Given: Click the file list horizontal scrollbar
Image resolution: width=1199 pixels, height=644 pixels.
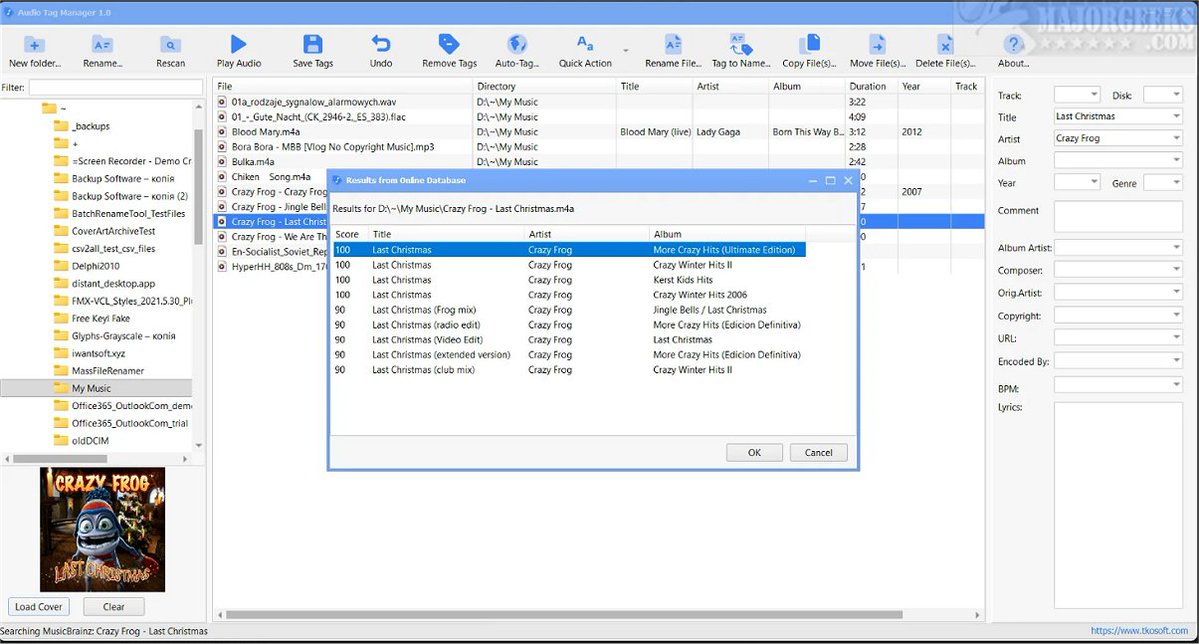Looking at the screenshot, I should pos(564,615).
